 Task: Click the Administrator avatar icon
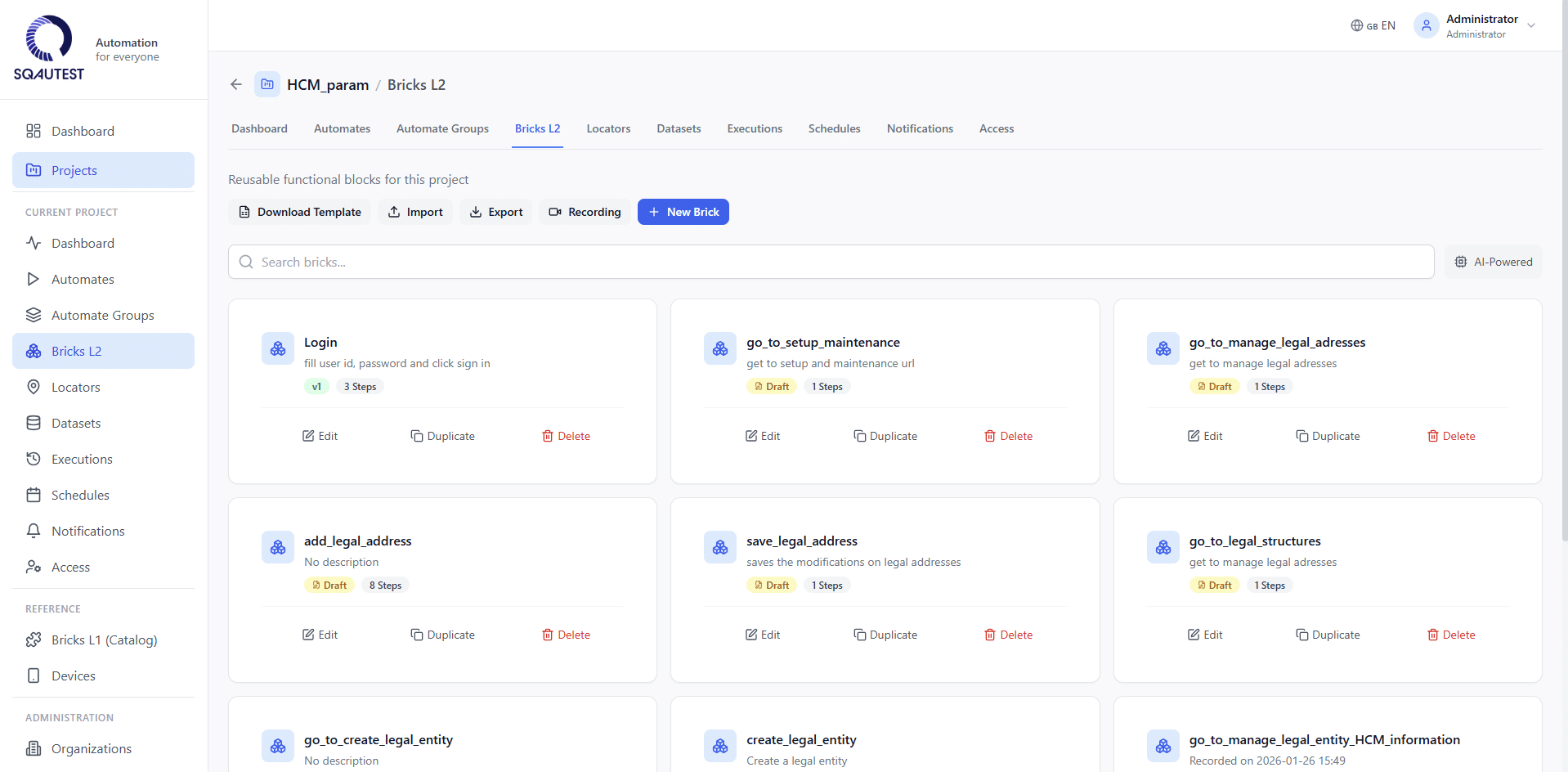(x=1426, y=25)
